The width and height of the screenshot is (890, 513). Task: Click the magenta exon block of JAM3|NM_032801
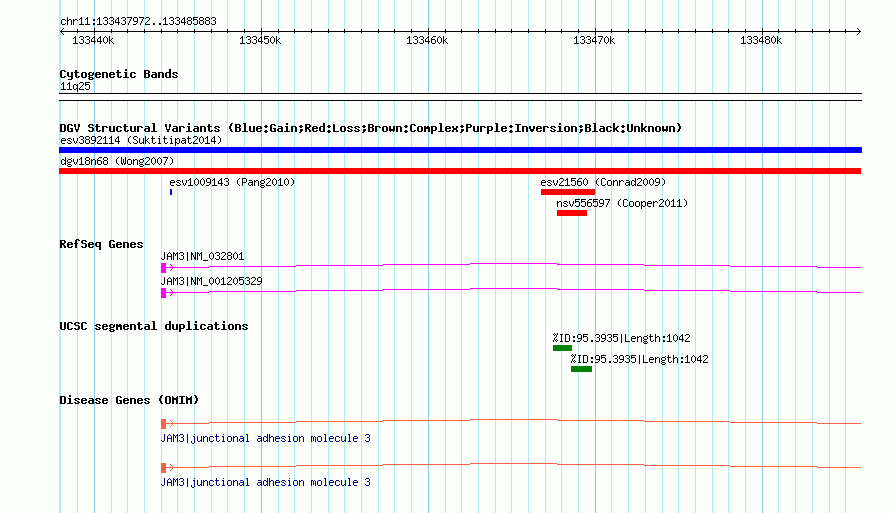point(163,267)
